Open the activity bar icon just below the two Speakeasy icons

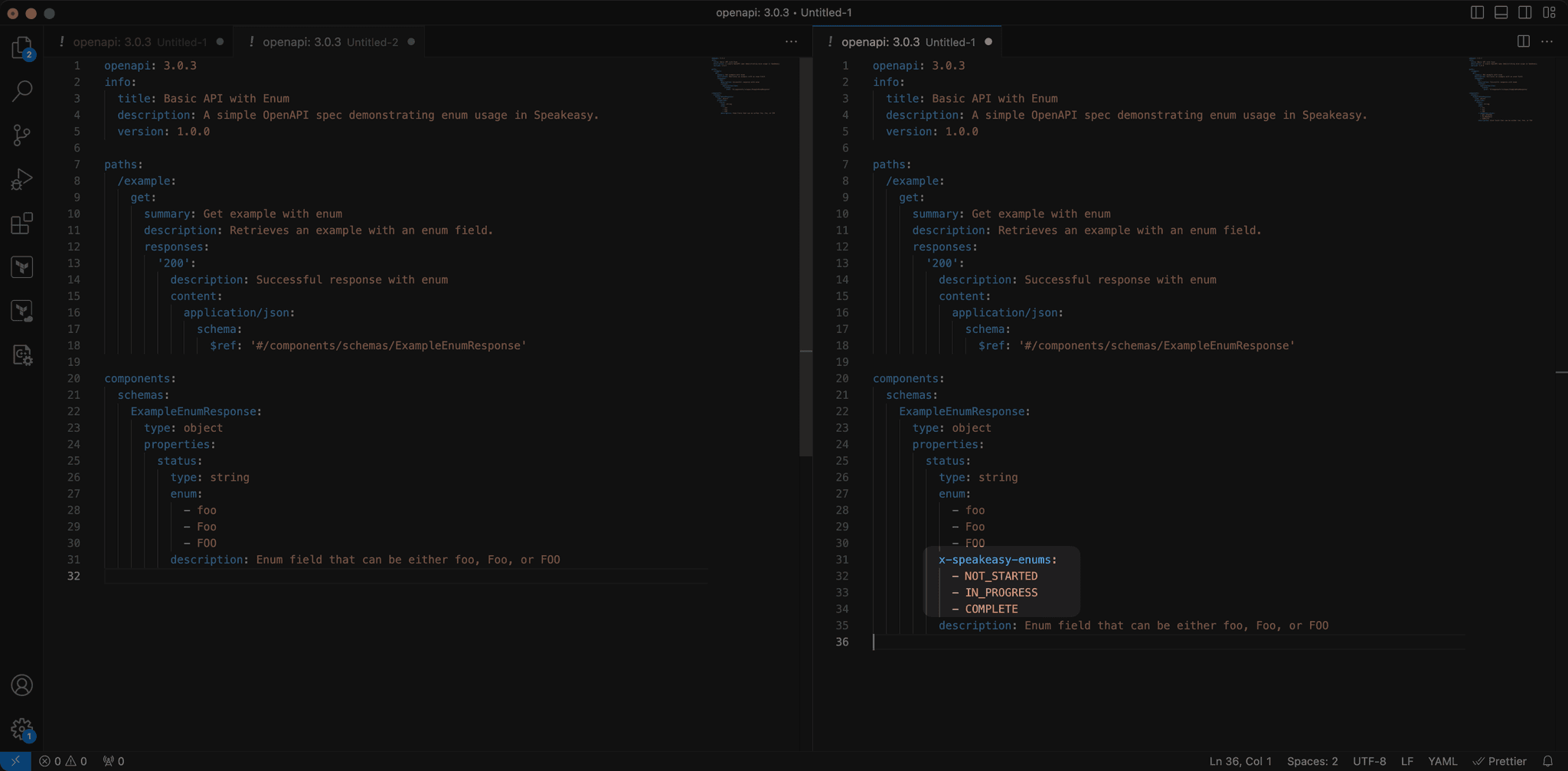[x=21, y=354]
